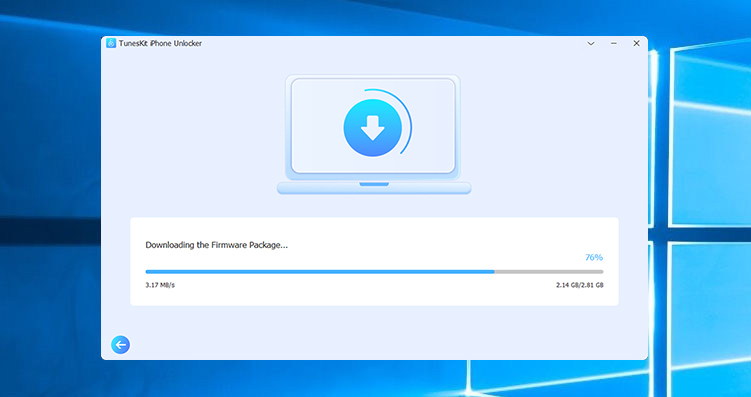Click the 2.14 GB/2.81 GB size text
Viewport: 751px width, 397px height.
[580, 285]
